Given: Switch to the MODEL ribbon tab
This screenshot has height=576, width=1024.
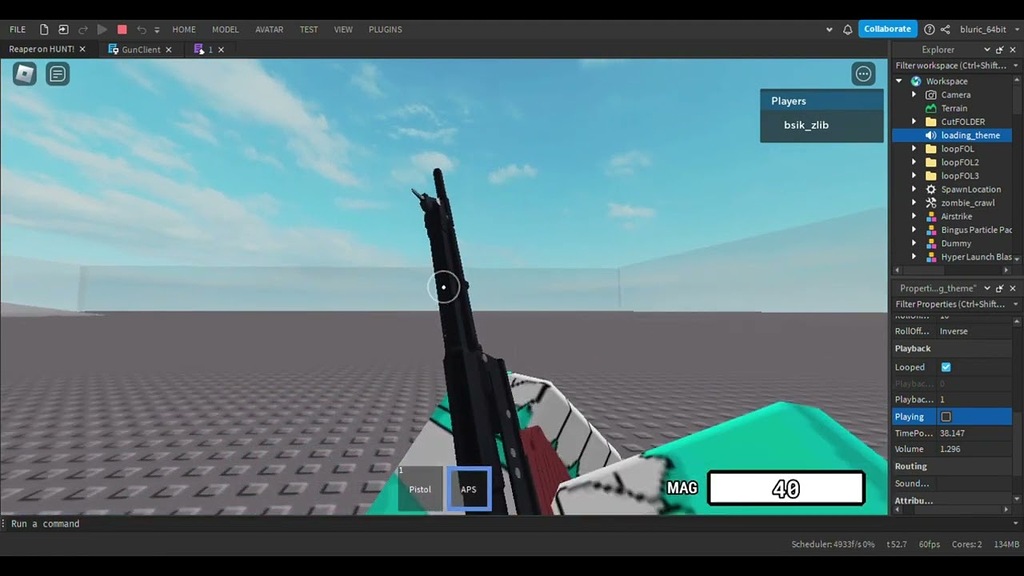Looking at the screenshot, I should [x=225, y=29].
